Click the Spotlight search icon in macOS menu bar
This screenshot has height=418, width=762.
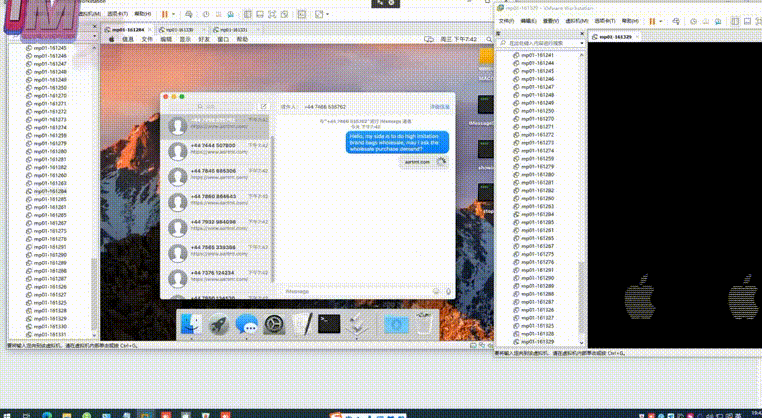point(489,39)
